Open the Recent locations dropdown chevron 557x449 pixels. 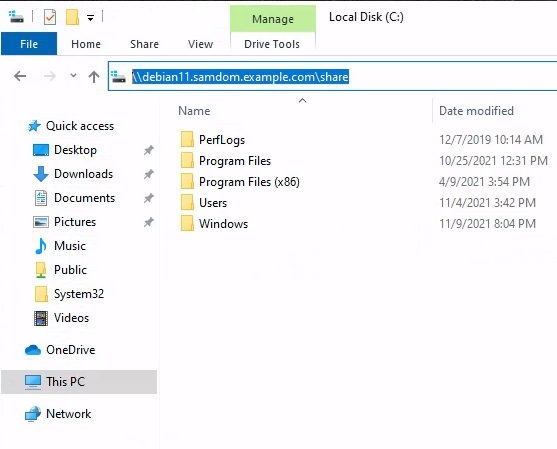point(73,75)
